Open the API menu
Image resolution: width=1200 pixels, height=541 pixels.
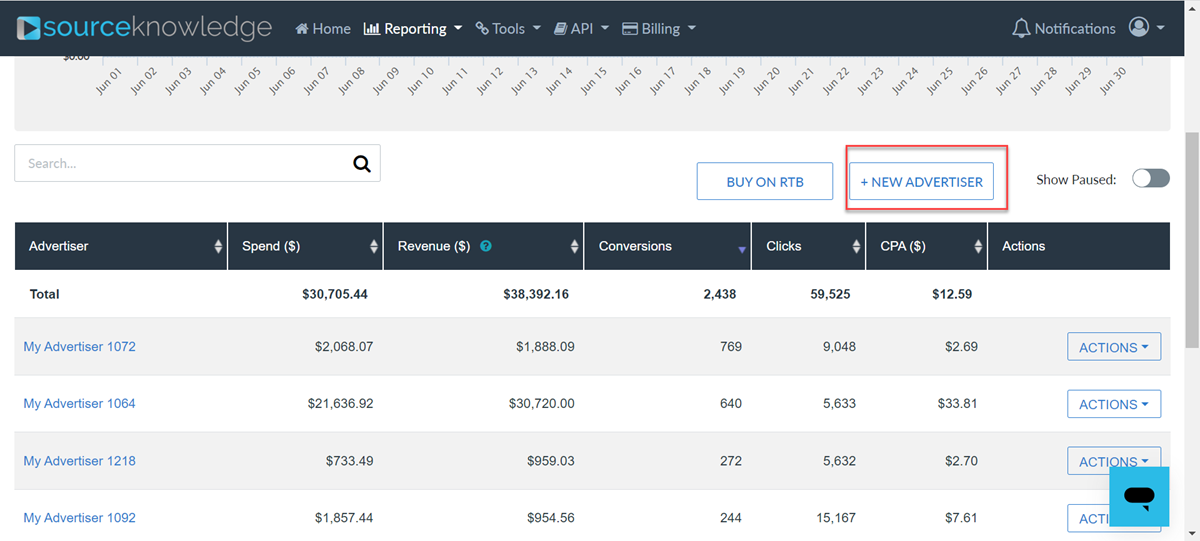click(x=581, y=29)
